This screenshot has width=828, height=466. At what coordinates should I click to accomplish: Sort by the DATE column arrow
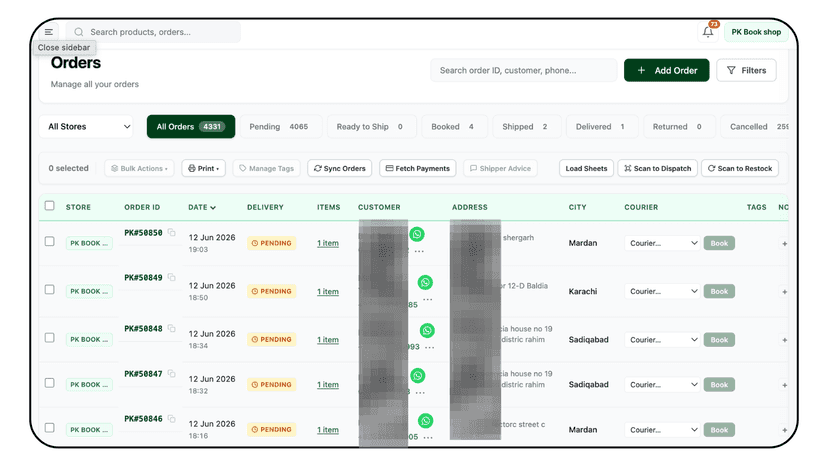pos(213,208)
